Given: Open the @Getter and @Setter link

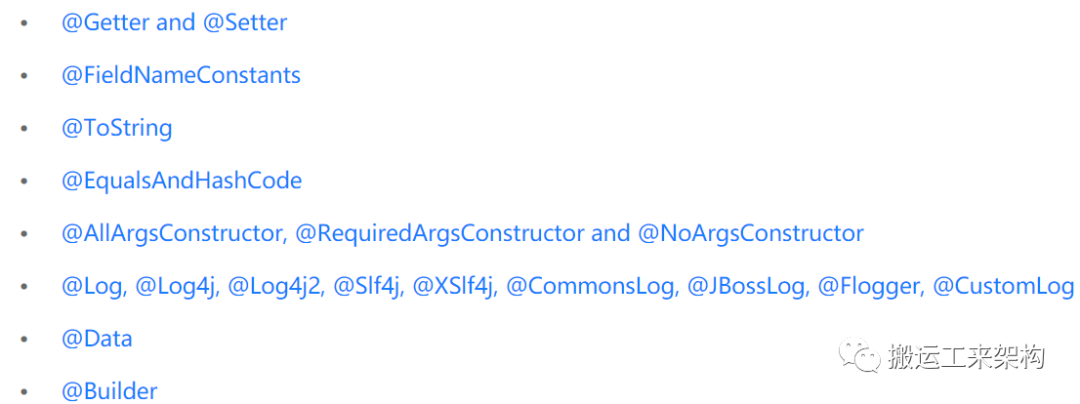Looking at the screenshot, I should 174,22.
